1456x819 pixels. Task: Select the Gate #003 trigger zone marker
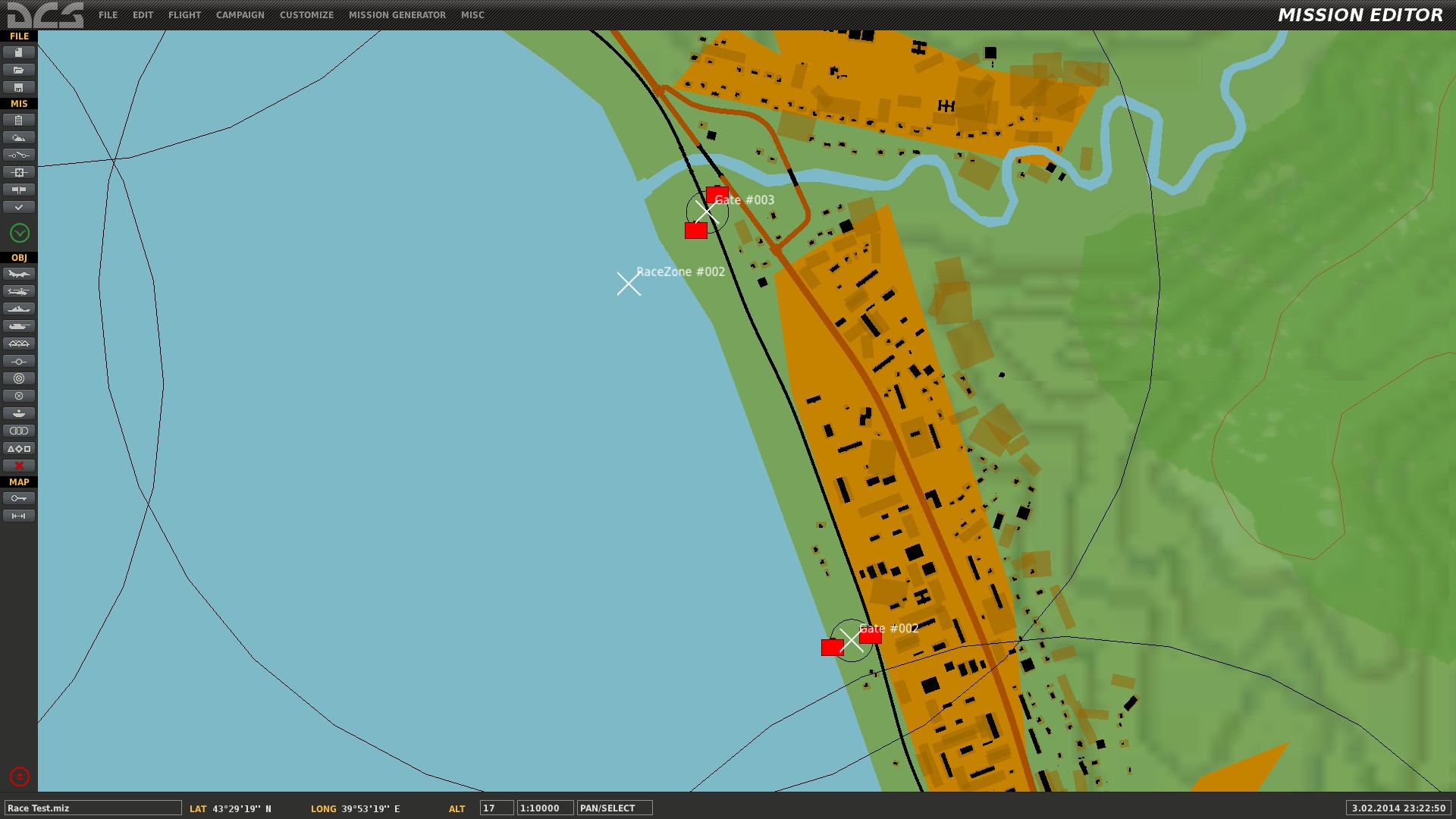tap(707, 212)
